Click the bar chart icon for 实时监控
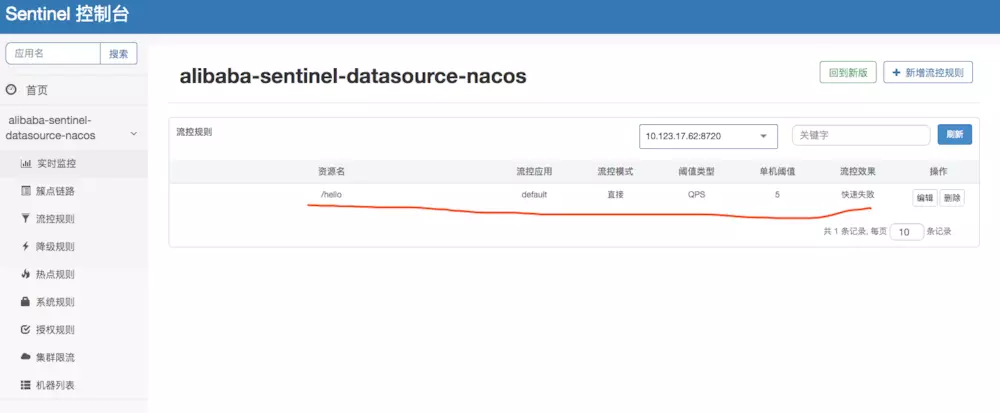This screenshot has height=413, width=1000. [x=26, y=164]
